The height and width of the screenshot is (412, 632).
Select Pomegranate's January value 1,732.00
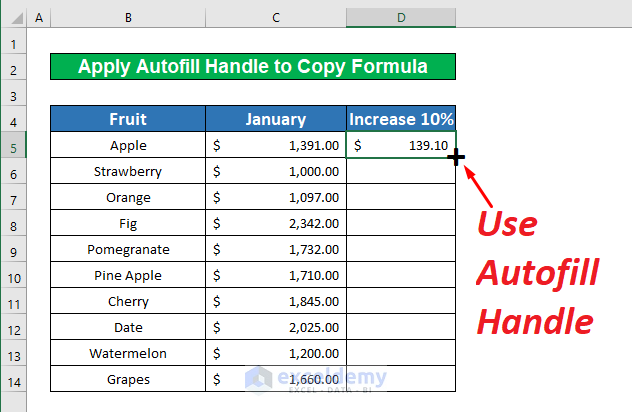click(276, 249)
